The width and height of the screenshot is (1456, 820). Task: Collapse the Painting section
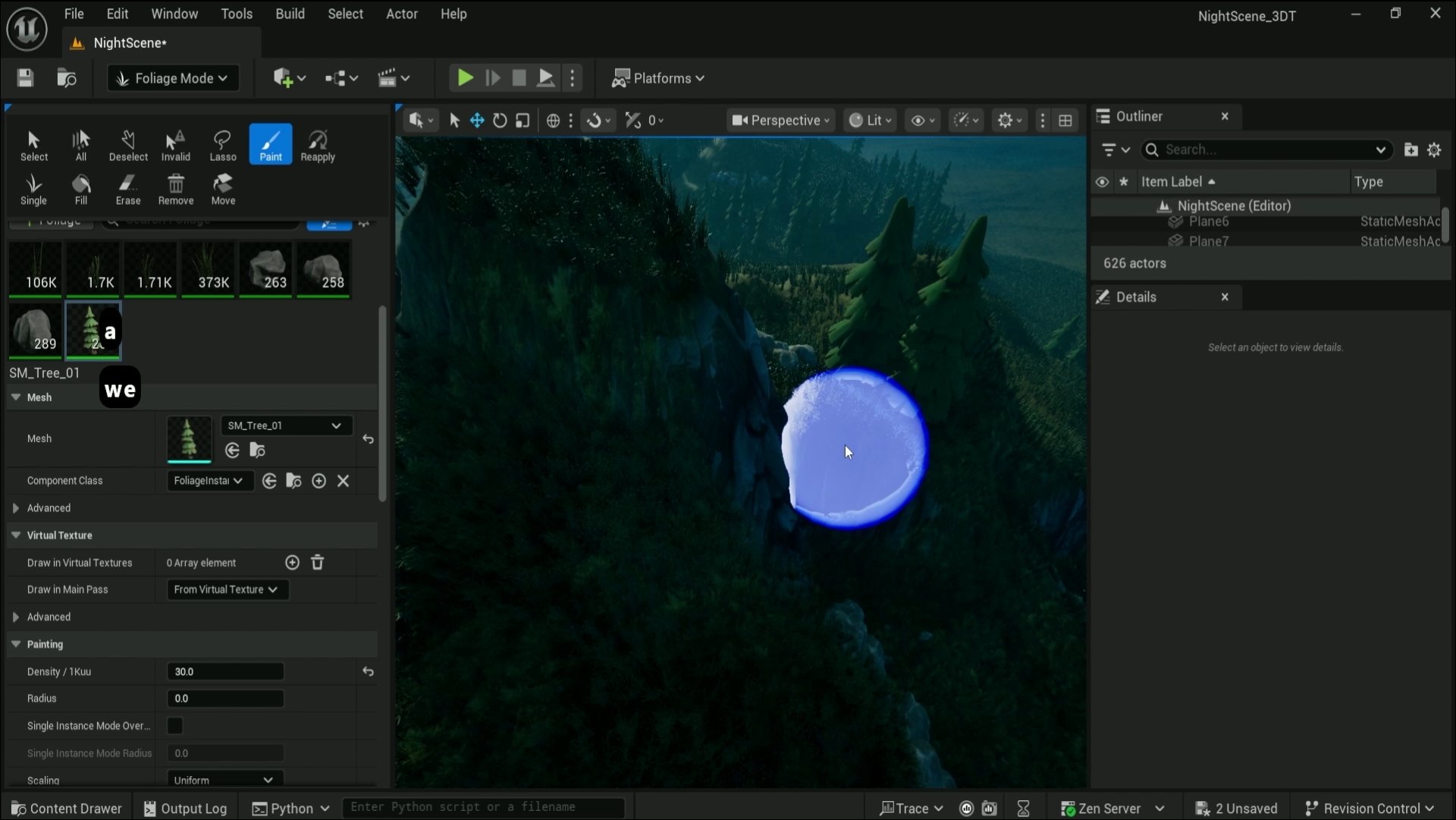pyautogui.click(x=16, y=644)
